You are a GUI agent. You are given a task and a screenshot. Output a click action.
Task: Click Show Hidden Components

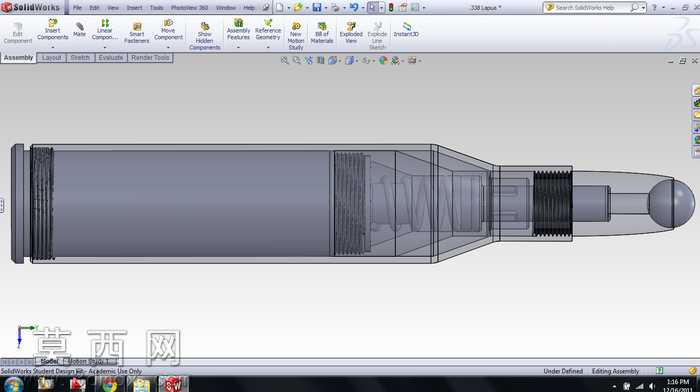click(x=204, y=36)
